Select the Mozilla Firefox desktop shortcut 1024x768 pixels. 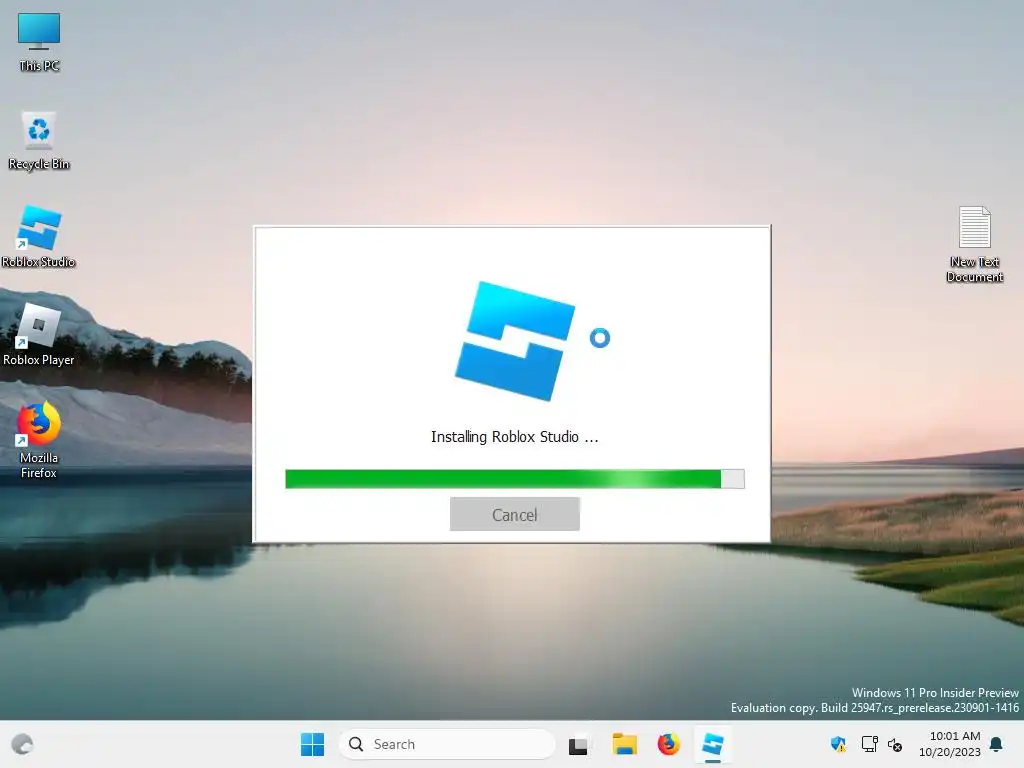(x=39, y=440)
